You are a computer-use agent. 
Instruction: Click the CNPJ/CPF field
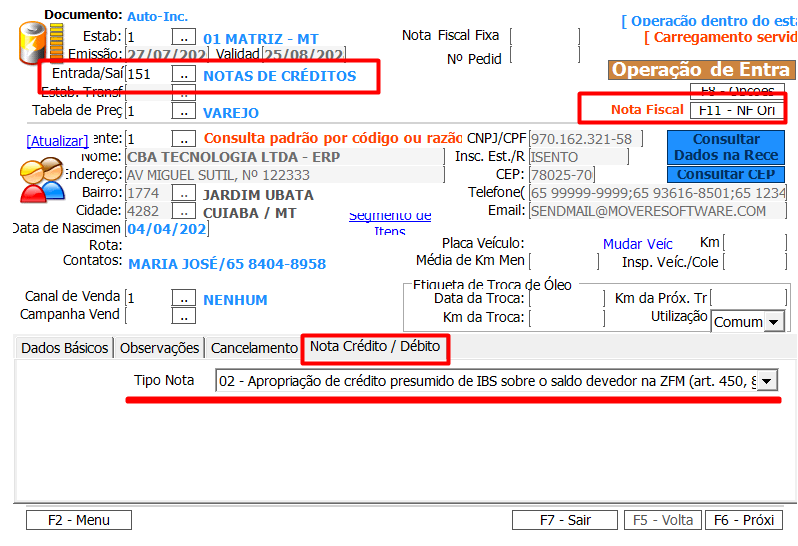586,138
